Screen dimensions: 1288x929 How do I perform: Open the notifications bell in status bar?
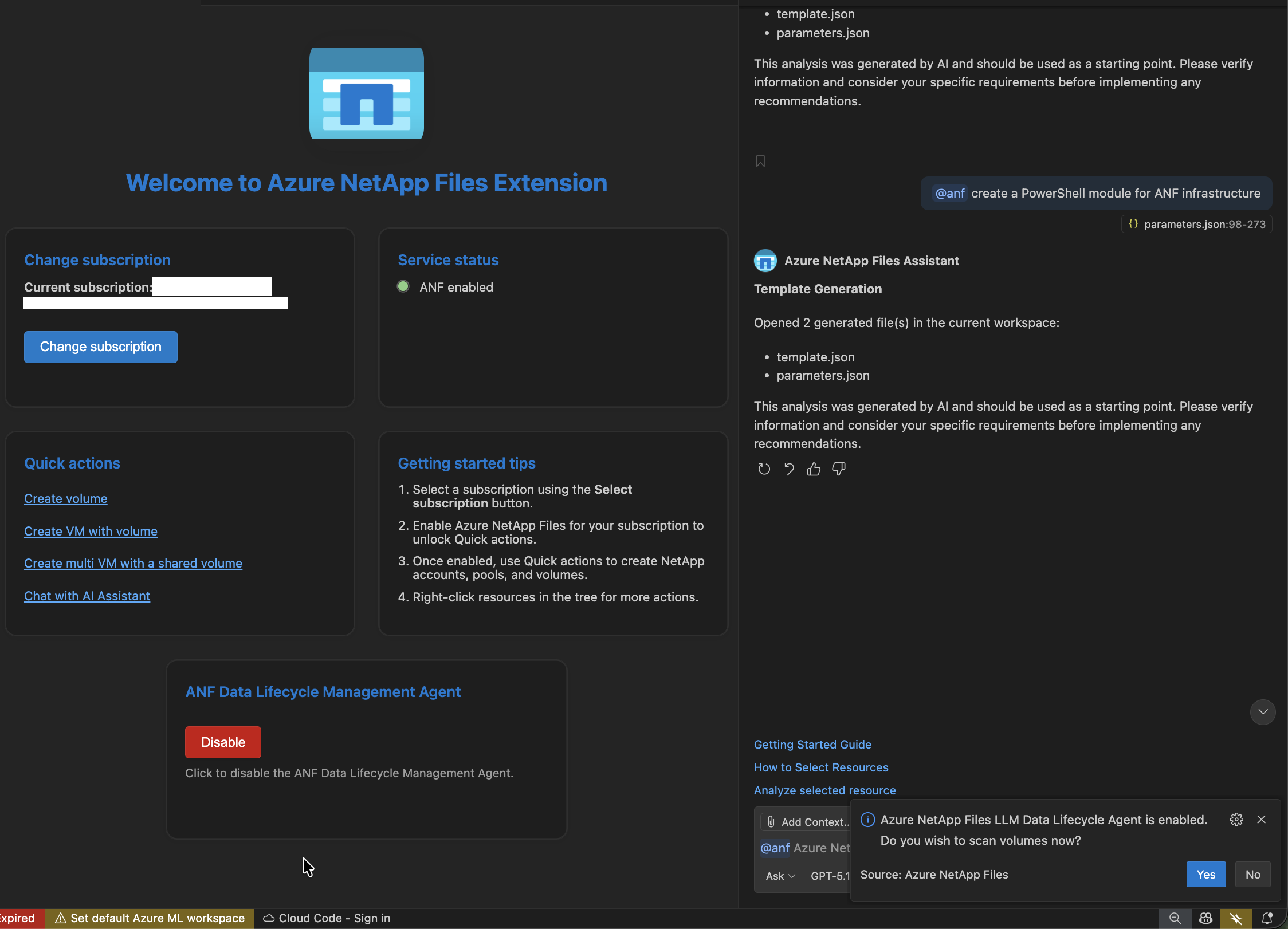(x=1267, y=918)
